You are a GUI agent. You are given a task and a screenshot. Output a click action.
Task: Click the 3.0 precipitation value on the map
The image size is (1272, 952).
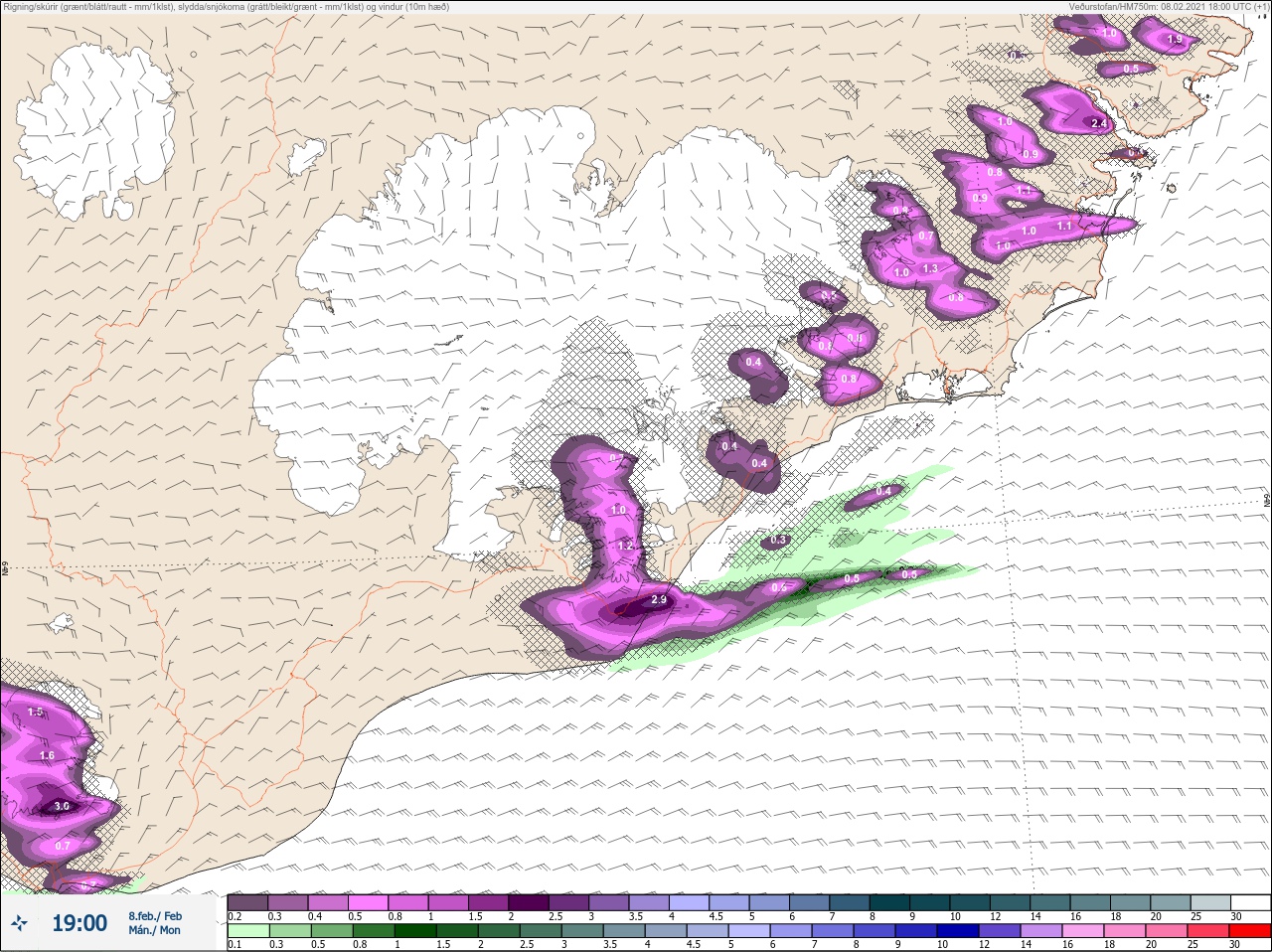coord(62,806)
